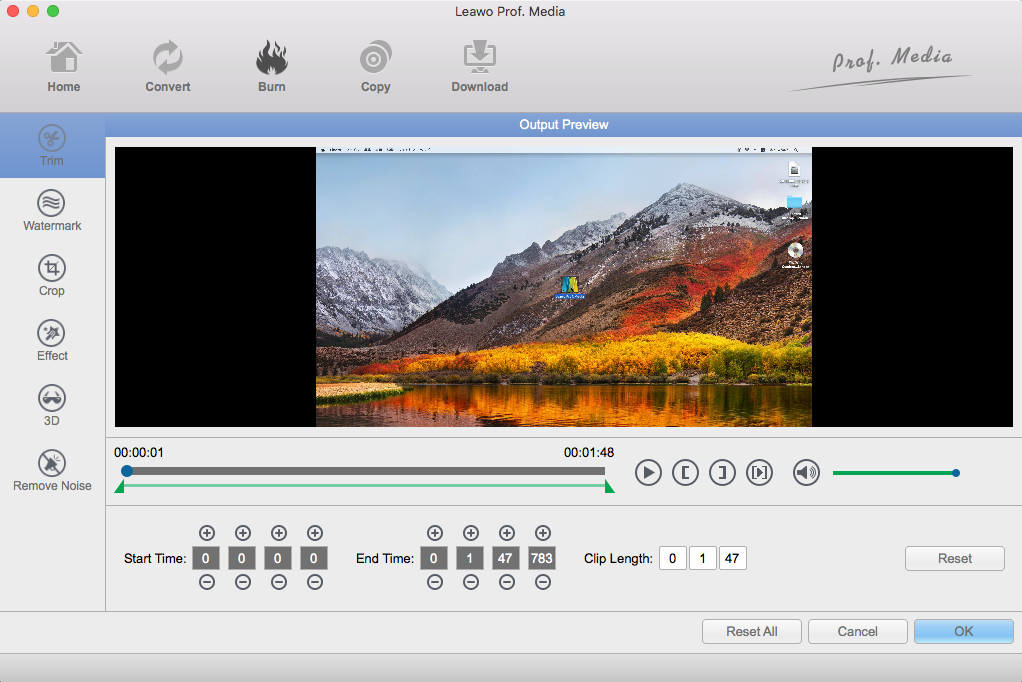Set the trim start point bracket
This screenshot has height=682, width=1022.
[x=685, y=473]
